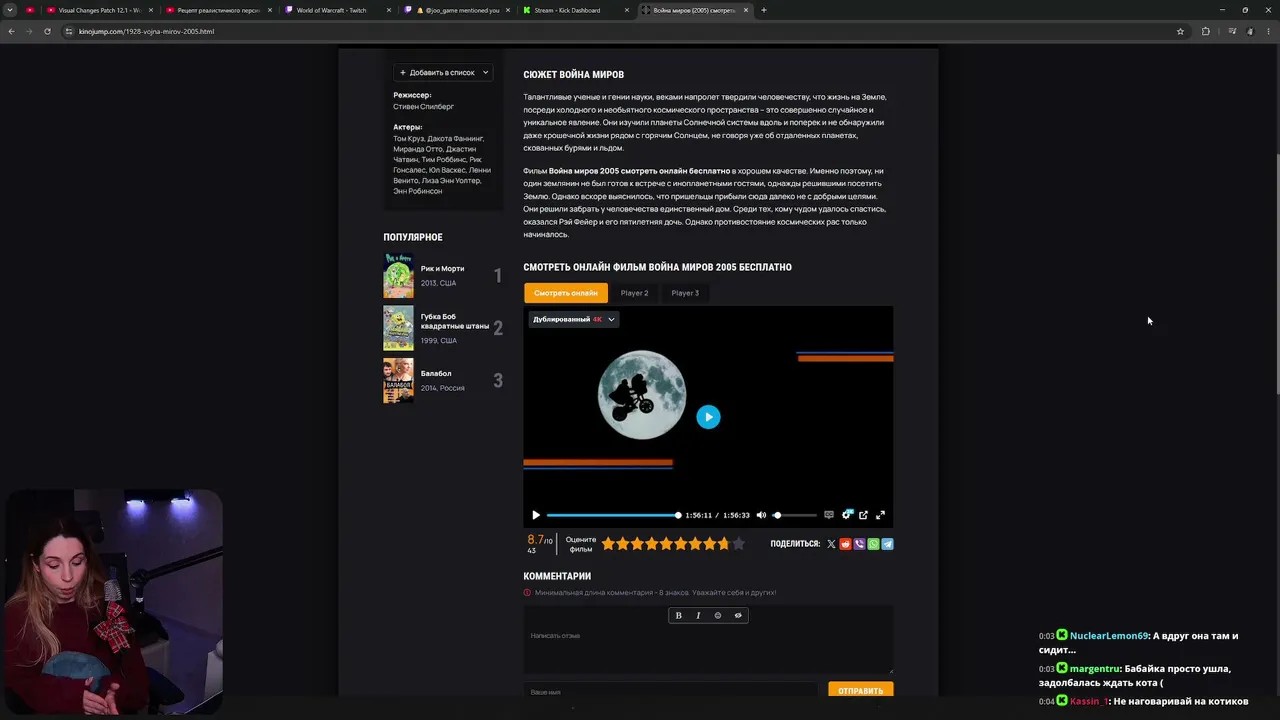Rate the film with the tenth star
The width and height of the screenshot is (1280, 720).
point(739,544)
